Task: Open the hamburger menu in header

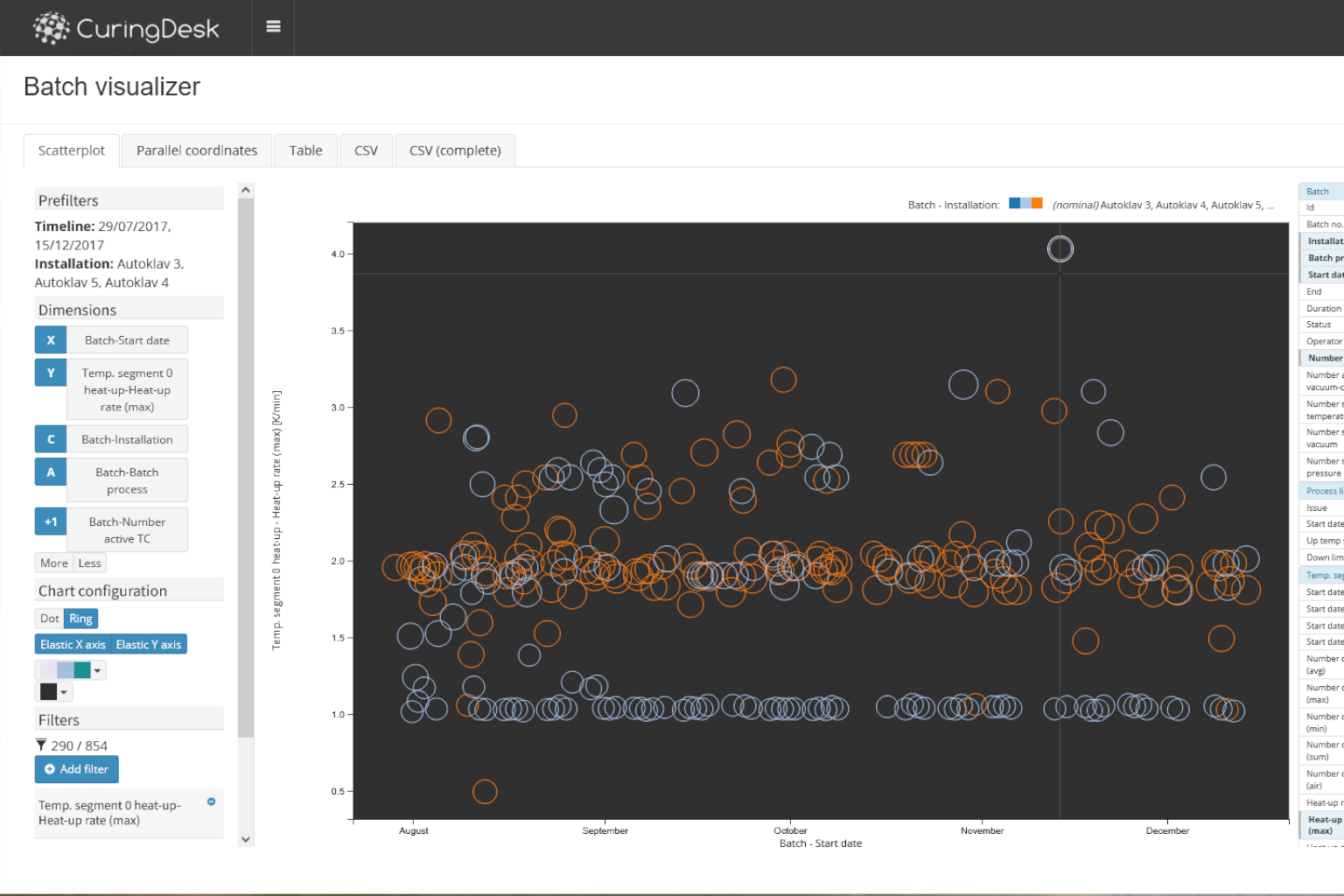Action: click(273, 27)
